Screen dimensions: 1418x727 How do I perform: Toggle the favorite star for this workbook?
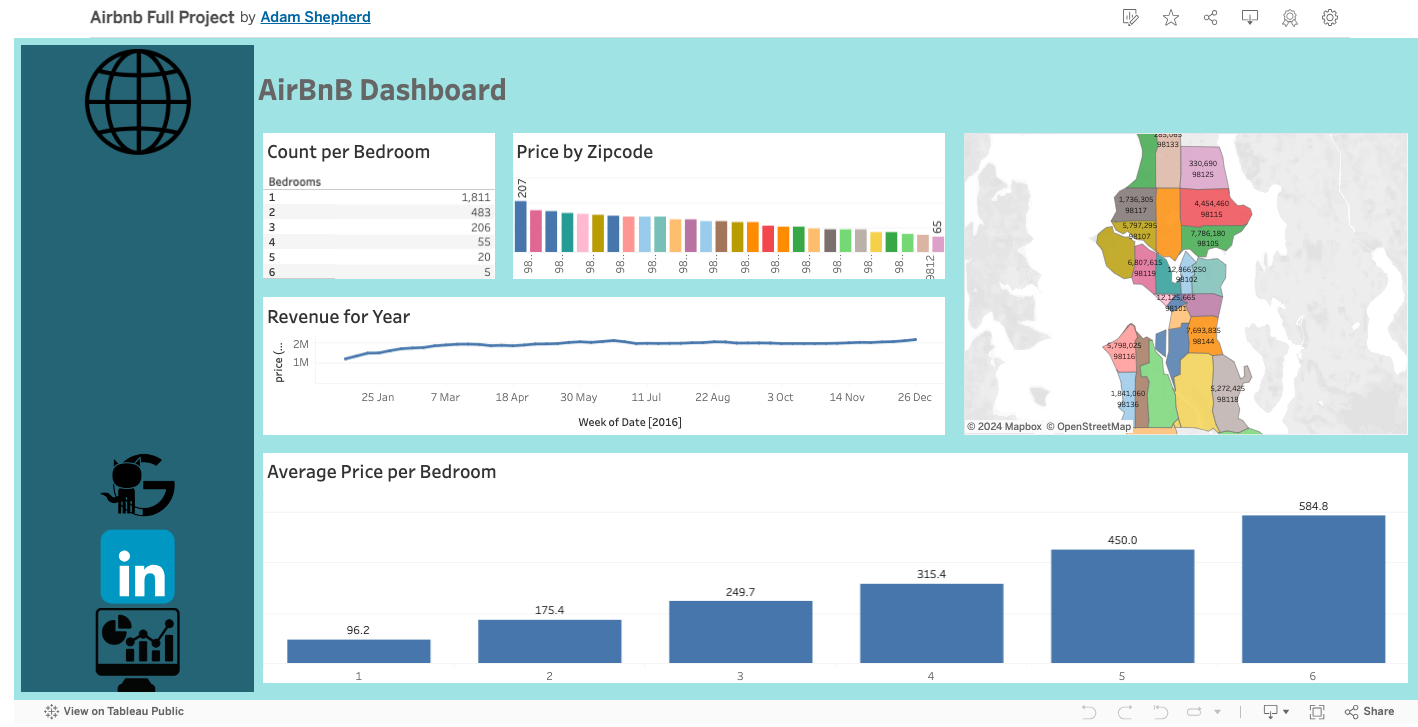(x=1170, y=17)
